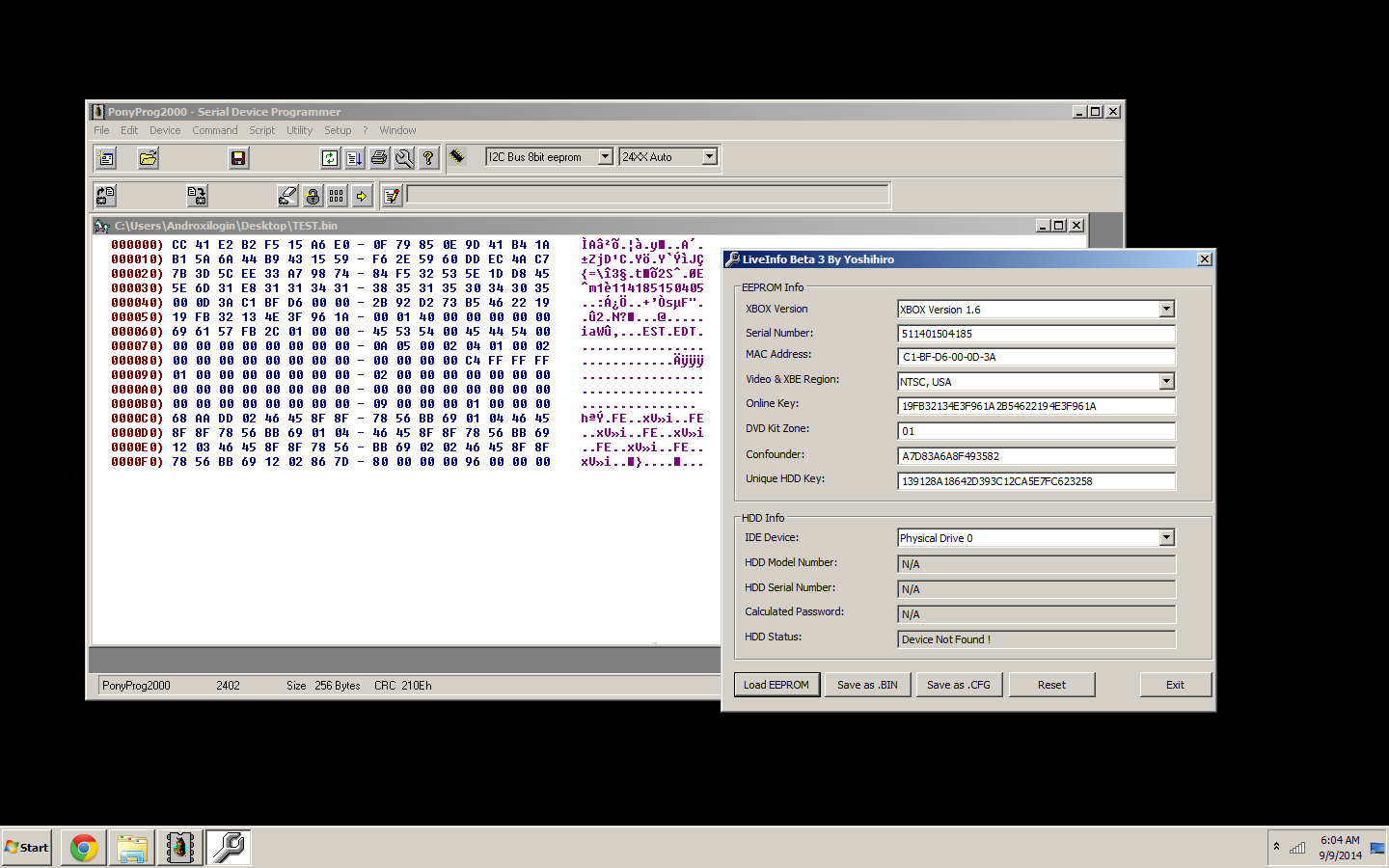
Task: Open the Utility menu
Action: 299,130
